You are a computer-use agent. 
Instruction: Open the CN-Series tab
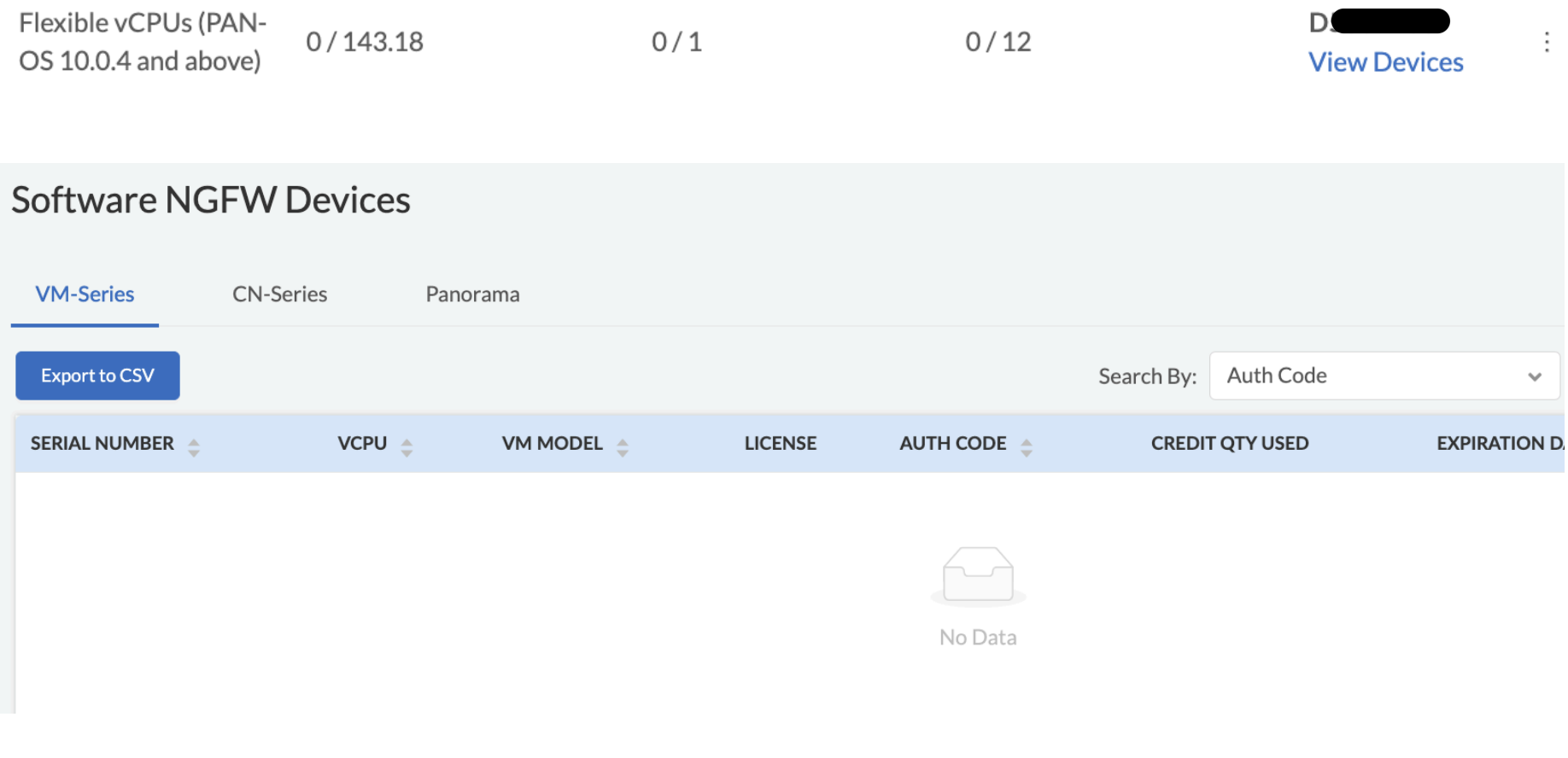pyautogui.click(x=279, y=294)
